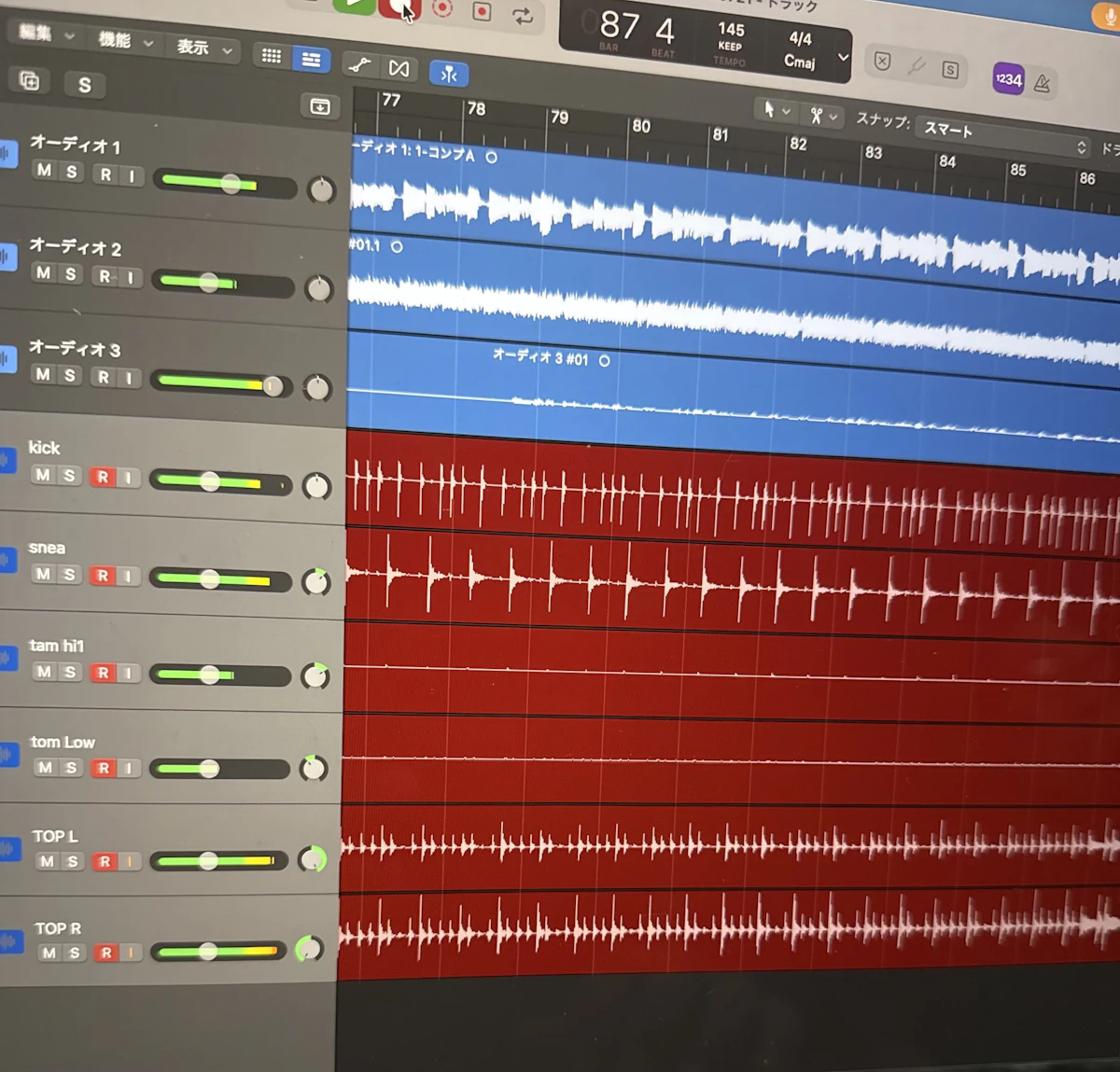Click the tuner icon
Screen dimensions: 1120x1072
pyautogui.click(x=917, y=65)
